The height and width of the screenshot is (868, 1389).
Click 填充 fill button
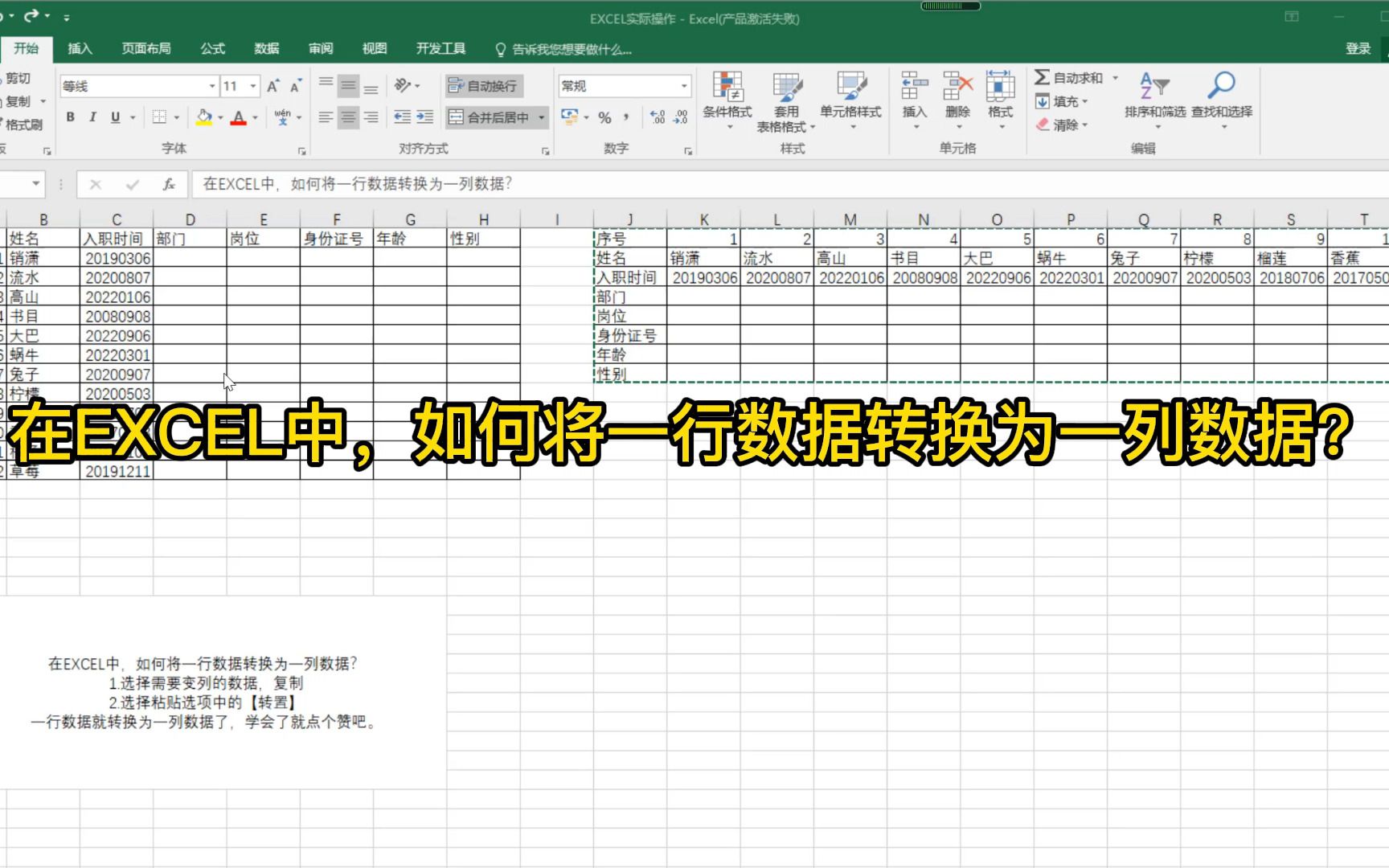1062,101
